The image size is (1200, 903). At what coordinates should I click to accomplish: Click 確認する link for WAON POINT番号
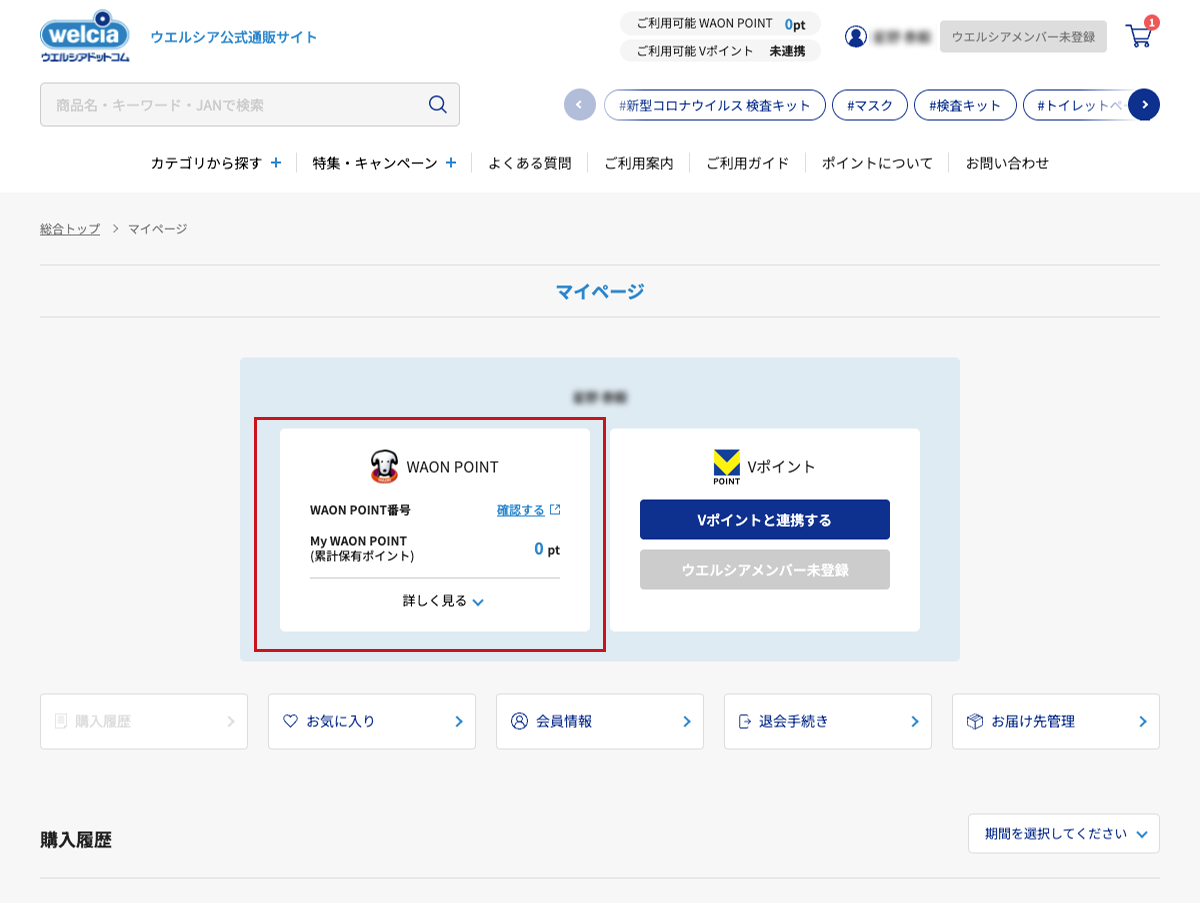521,510
